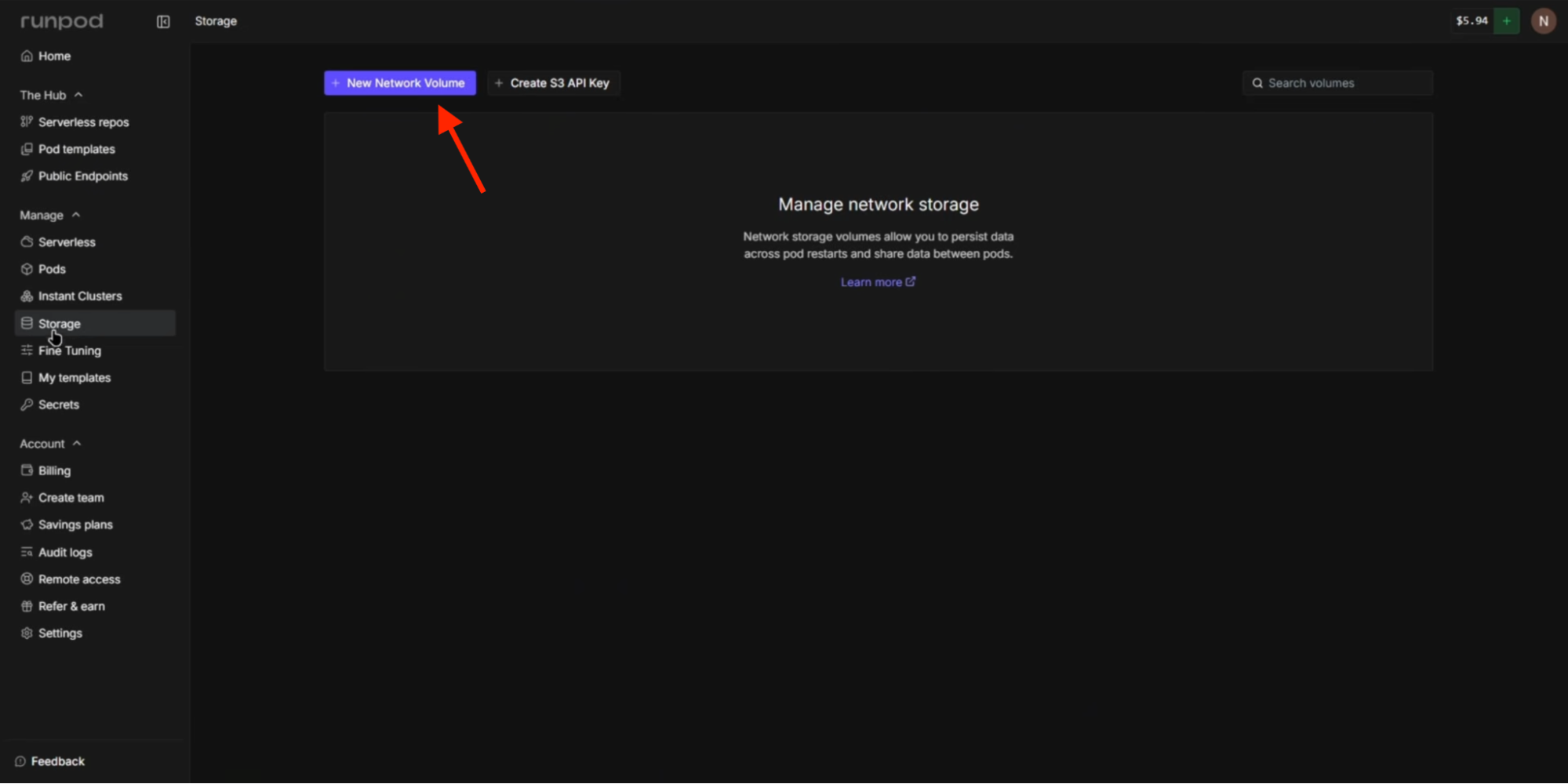Click the Serverless cloud icon
The image size is (1568, 784).
click(x=27, y=242)
